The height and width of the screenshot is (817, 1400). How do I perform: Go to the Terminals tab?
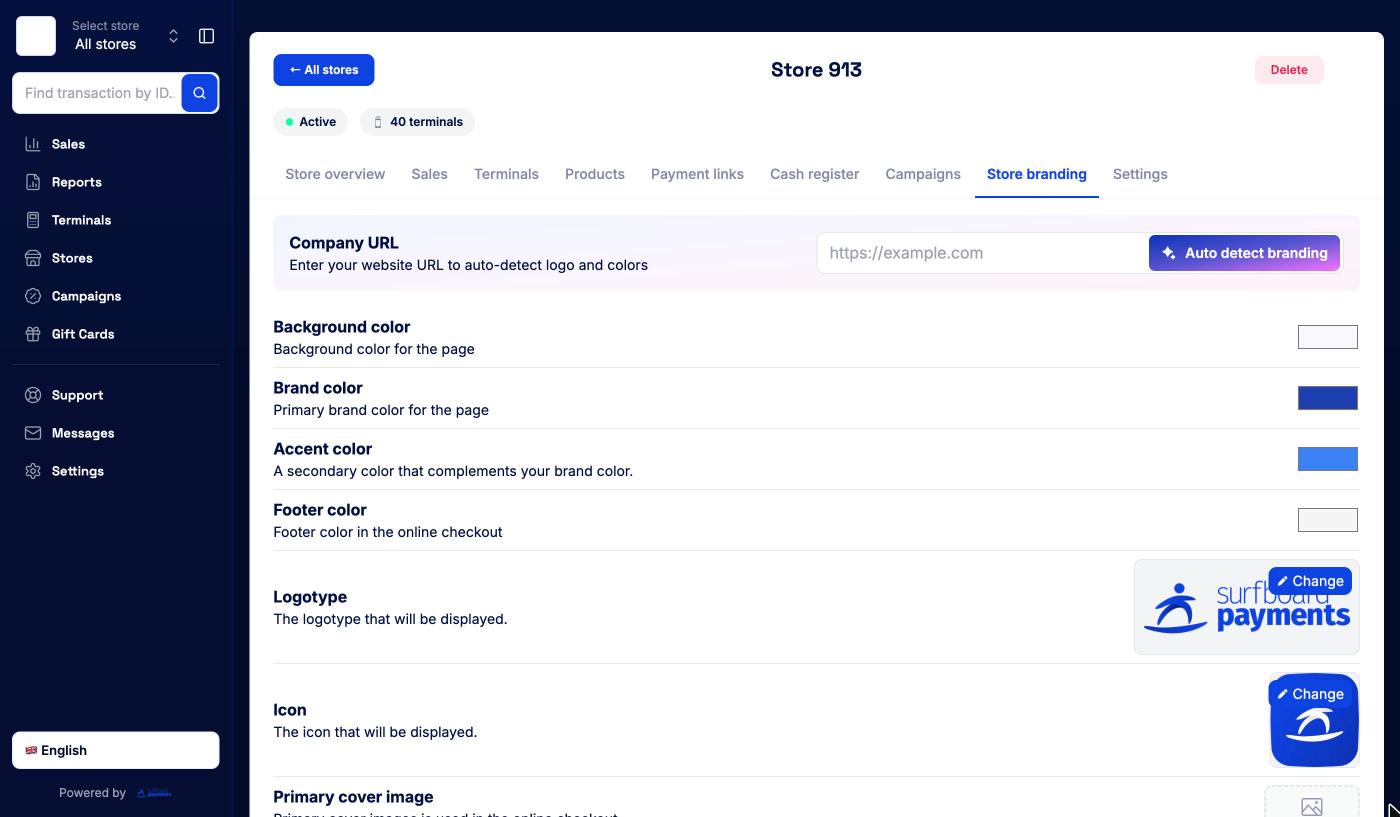pyautogui.click(x=506, y=174)
